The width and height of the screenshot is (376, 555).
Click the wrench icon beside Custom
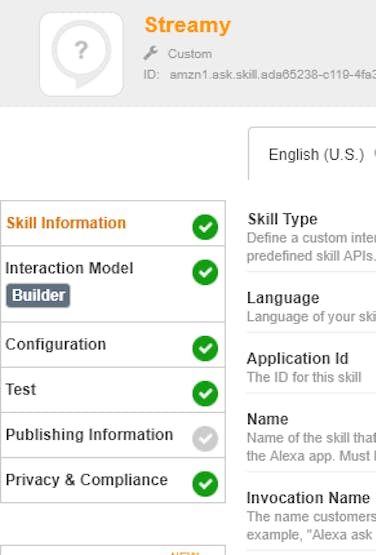pyautogui.click(x=151, y=53)
